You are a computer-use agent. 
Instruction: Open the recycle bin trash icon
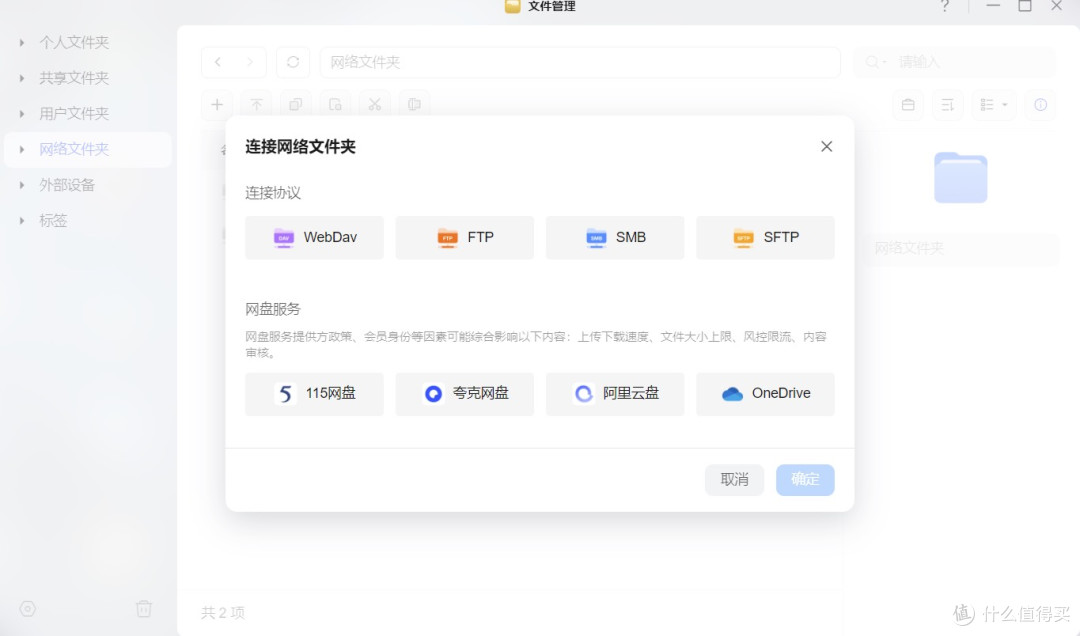coord(143,609)
